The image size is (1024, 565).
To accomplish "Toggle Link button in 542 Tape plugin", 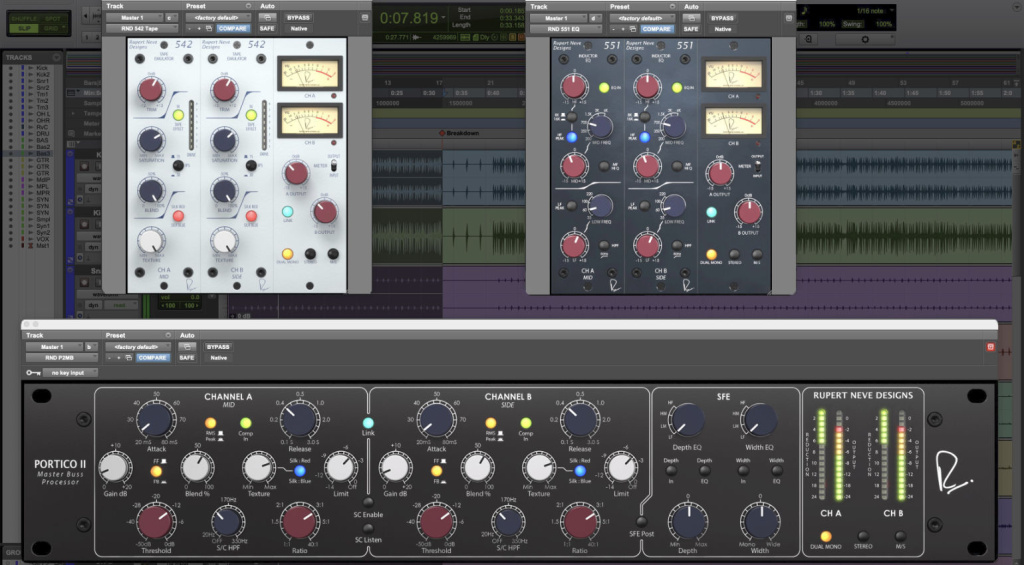I will [287, 212].
